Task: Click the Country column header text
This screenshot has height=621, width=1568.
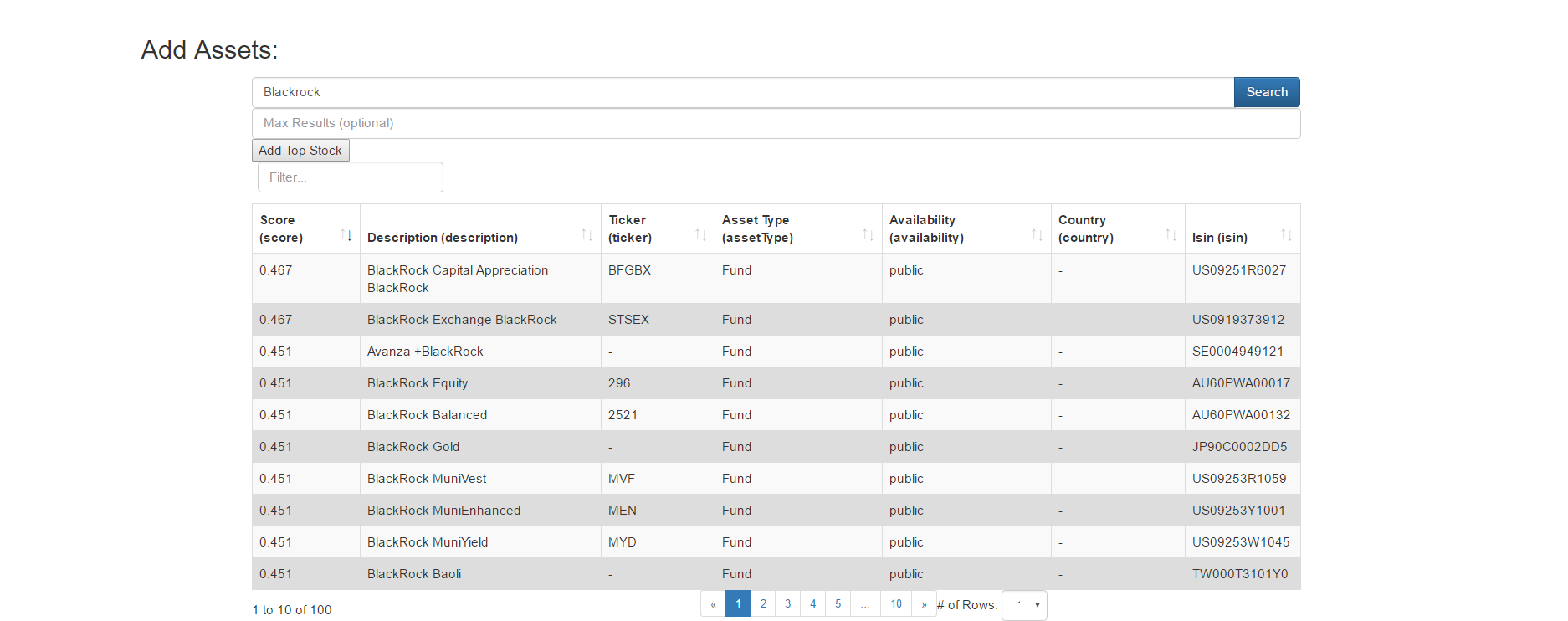Action: (x=1086, y=228)
